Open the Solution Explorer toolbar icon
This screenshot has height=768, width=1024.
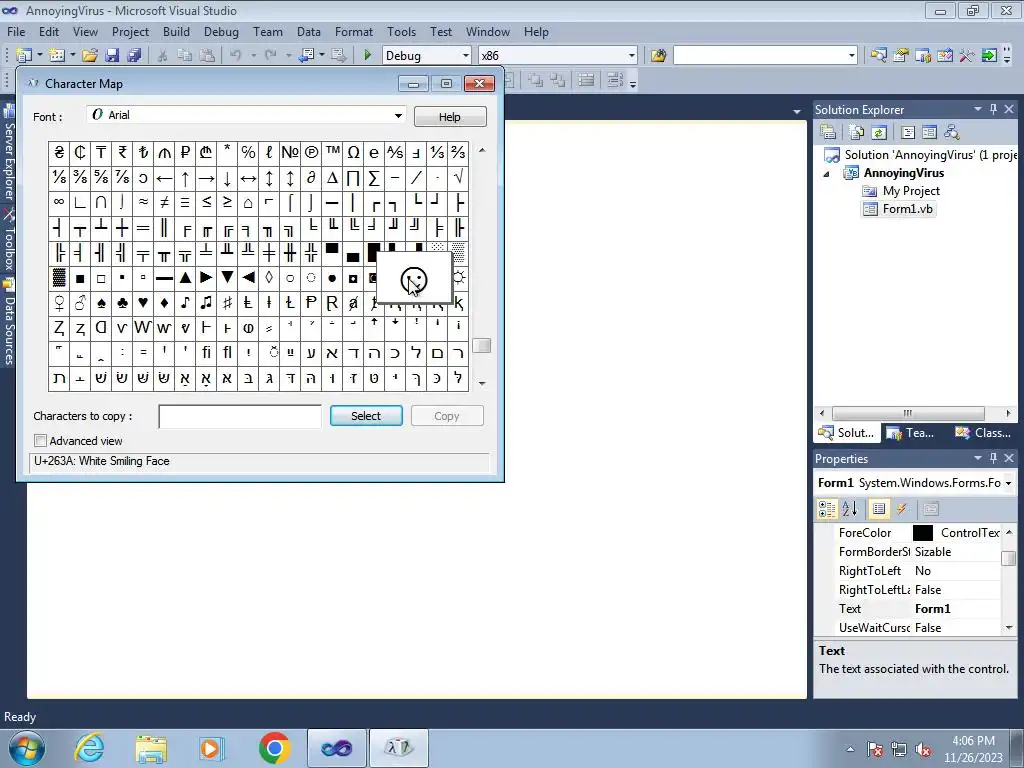[x=878, y=56]
